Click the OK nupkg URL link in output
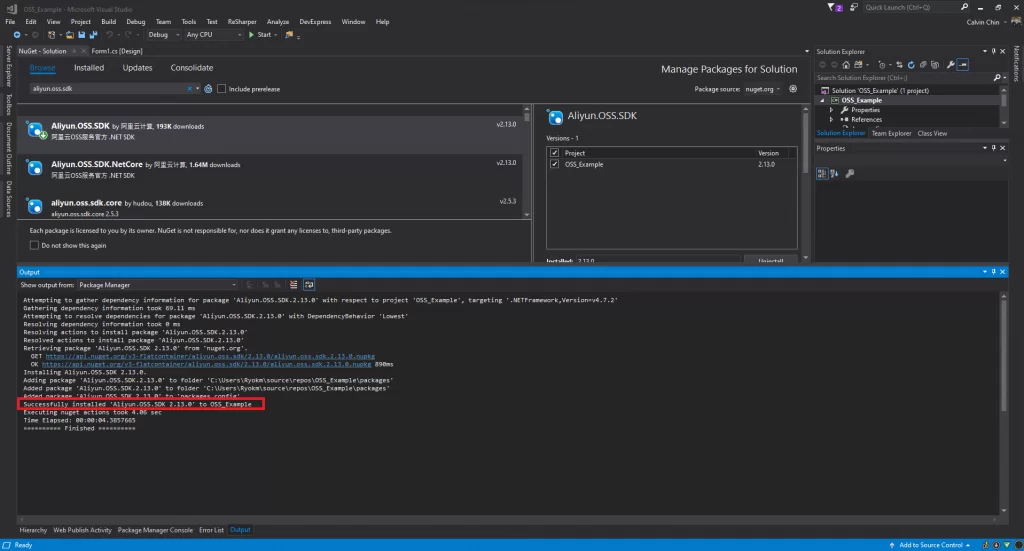The height and width of the screenshot is (551, 1024). [206, 364]
